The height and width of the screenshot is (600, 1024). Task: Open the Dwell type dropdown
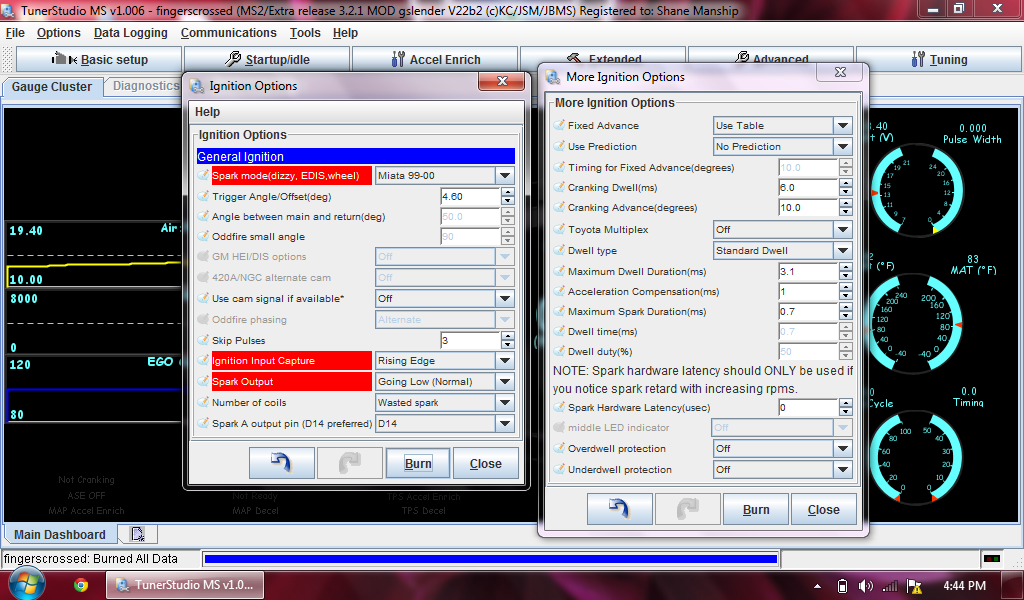point(783,250)
